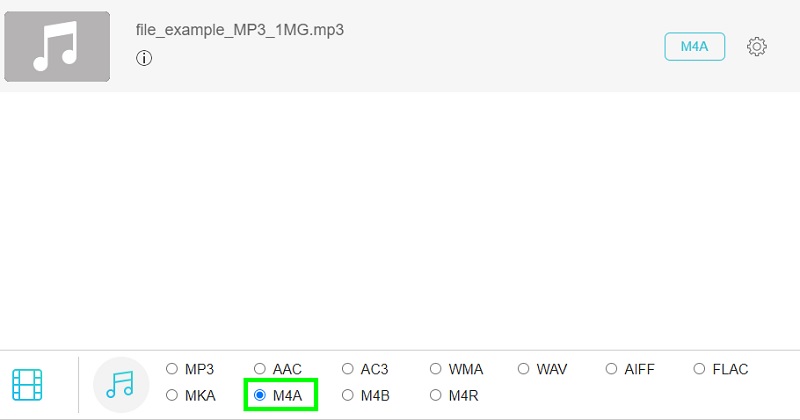Select the WAV radio button
The height and width of the screenshot is (420, 800).
[x=524, y=369]
